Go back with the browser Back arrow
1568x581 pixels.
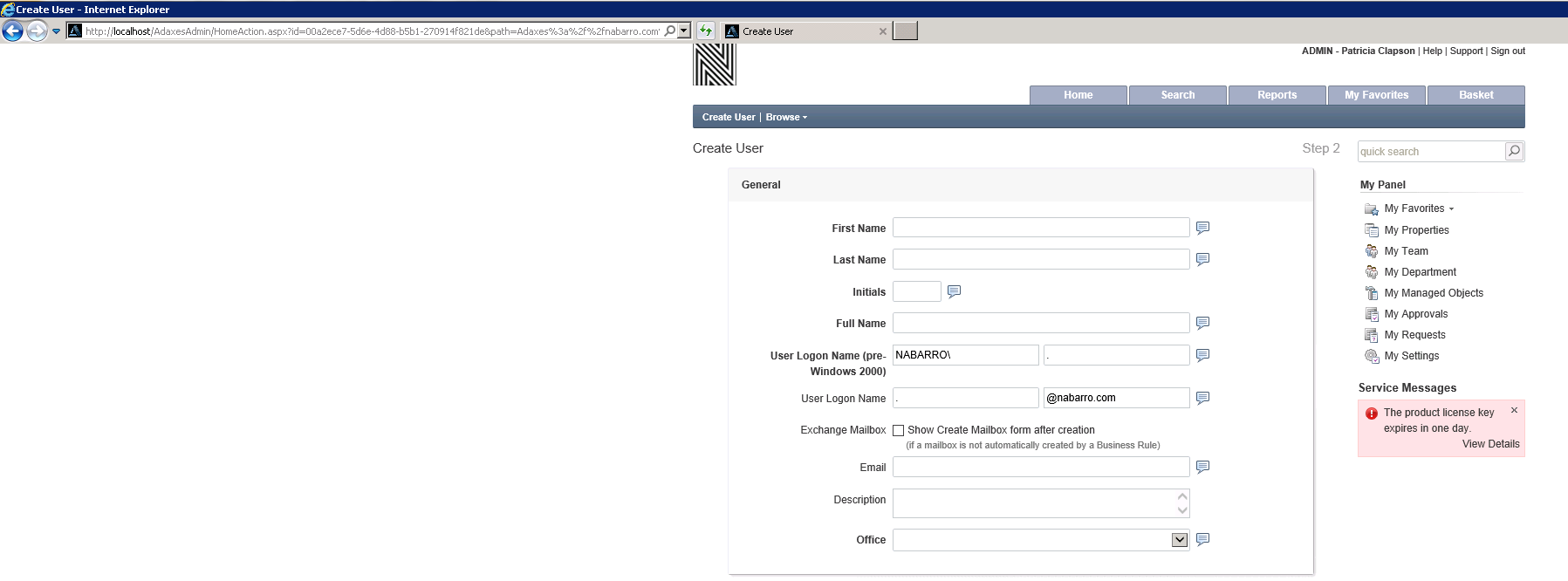(x=12, y=31)
